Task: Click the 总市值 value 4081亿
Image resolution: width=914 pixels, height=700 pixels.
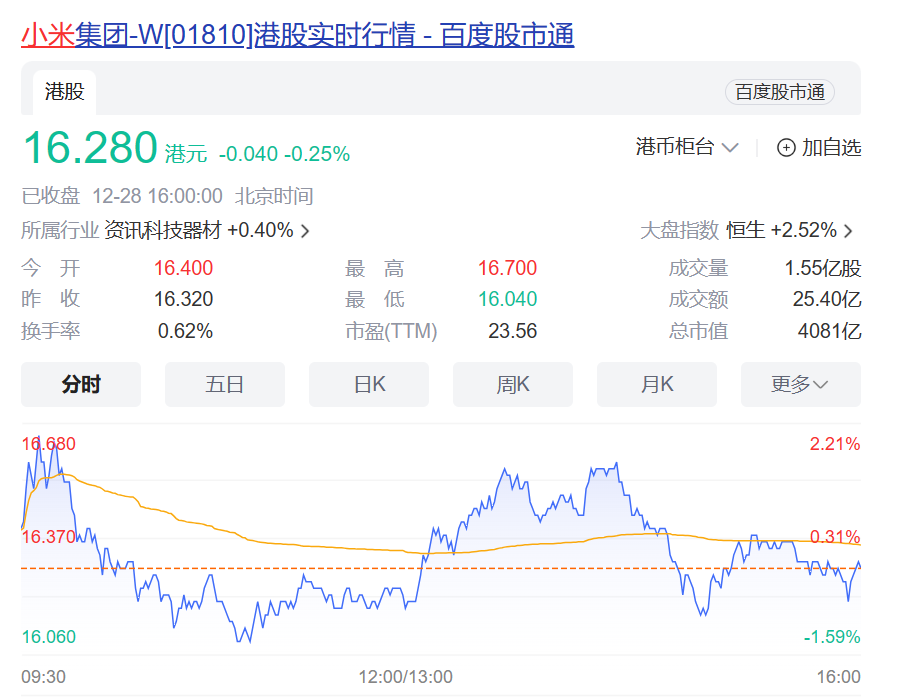Action: click(x=829, y=331)
